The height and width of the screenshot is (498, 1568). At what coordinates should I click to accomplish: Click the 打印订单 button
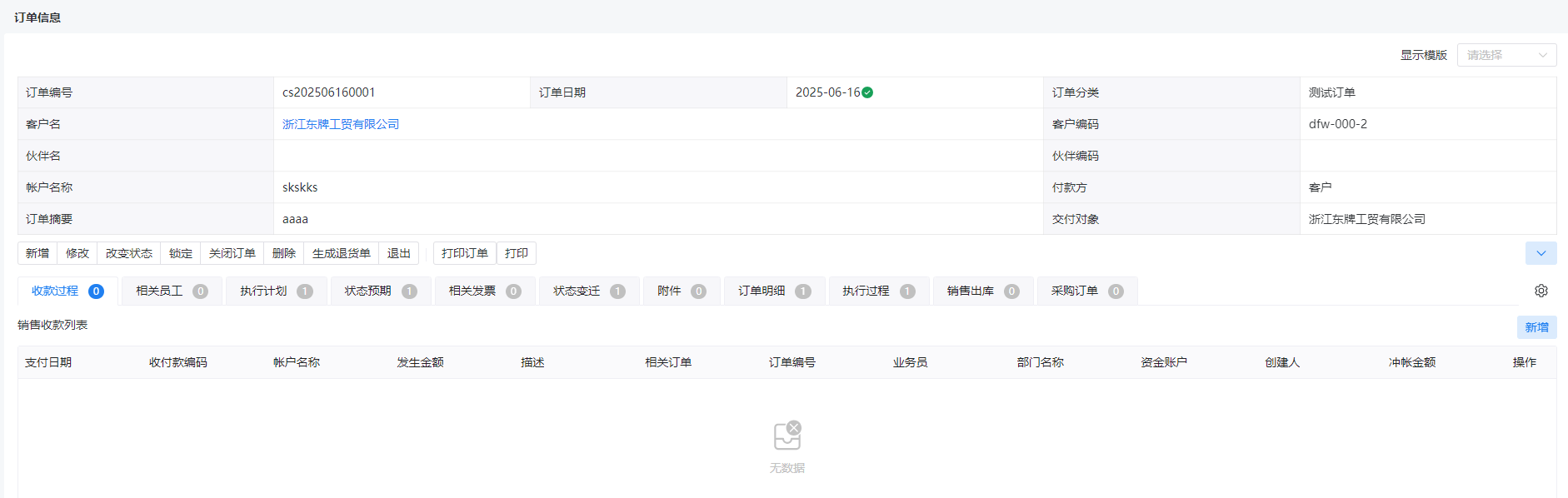465,253
